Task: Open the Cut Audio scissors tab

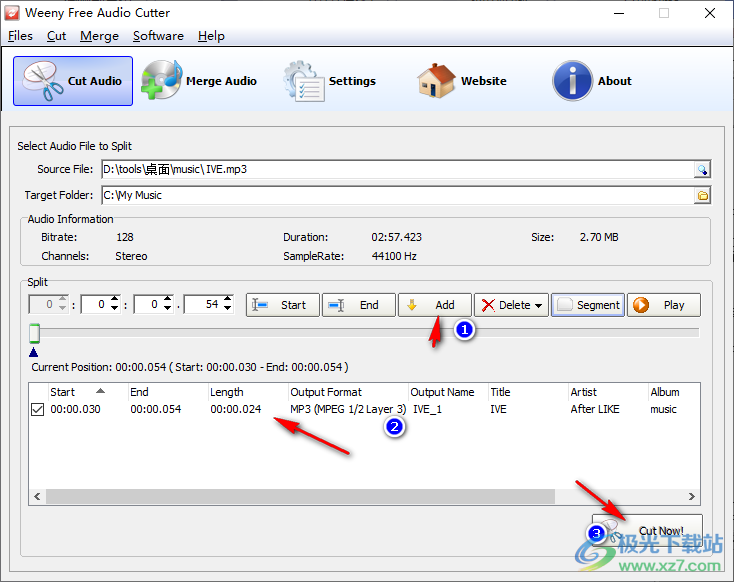Action: tap(73, 81)
